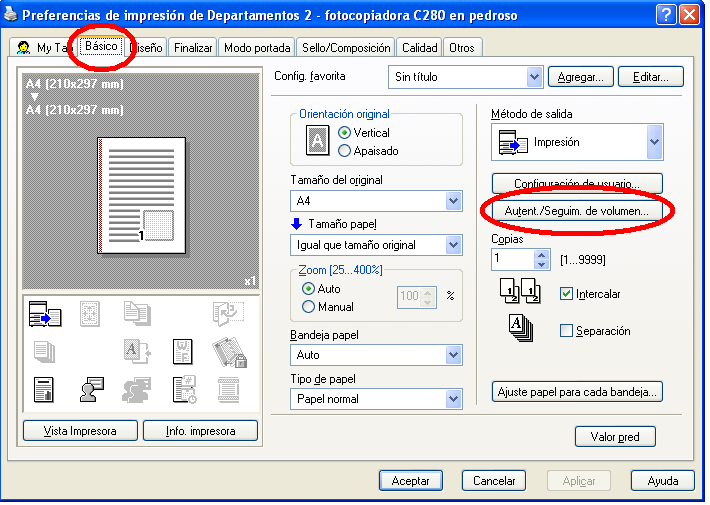Click the printer icon inside Método de salida box
The image size is (710, 505).
(513, 142)
